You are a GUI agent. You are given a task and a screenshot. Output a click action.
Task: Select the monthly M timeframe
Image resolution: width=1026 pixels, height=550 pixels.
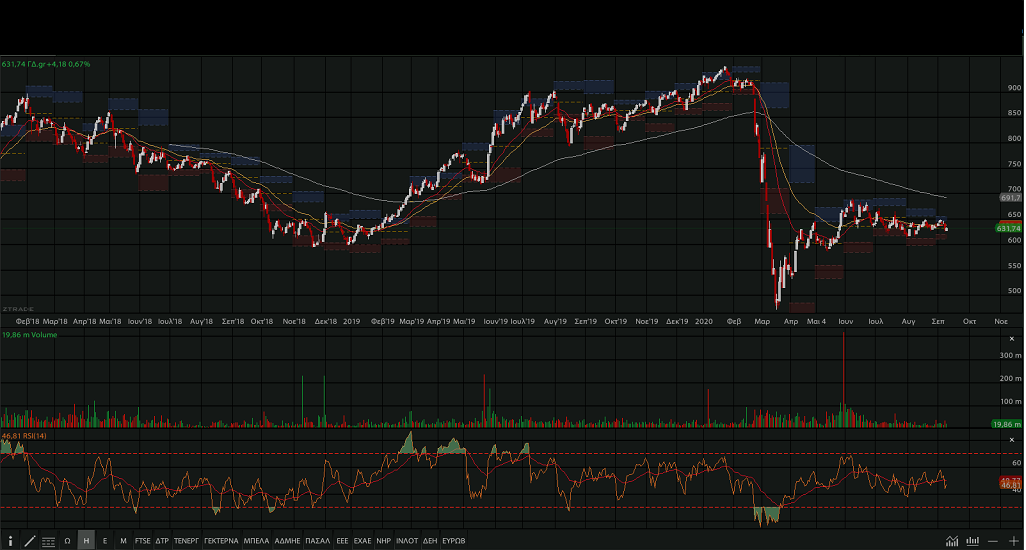click(x=123, y=541)
